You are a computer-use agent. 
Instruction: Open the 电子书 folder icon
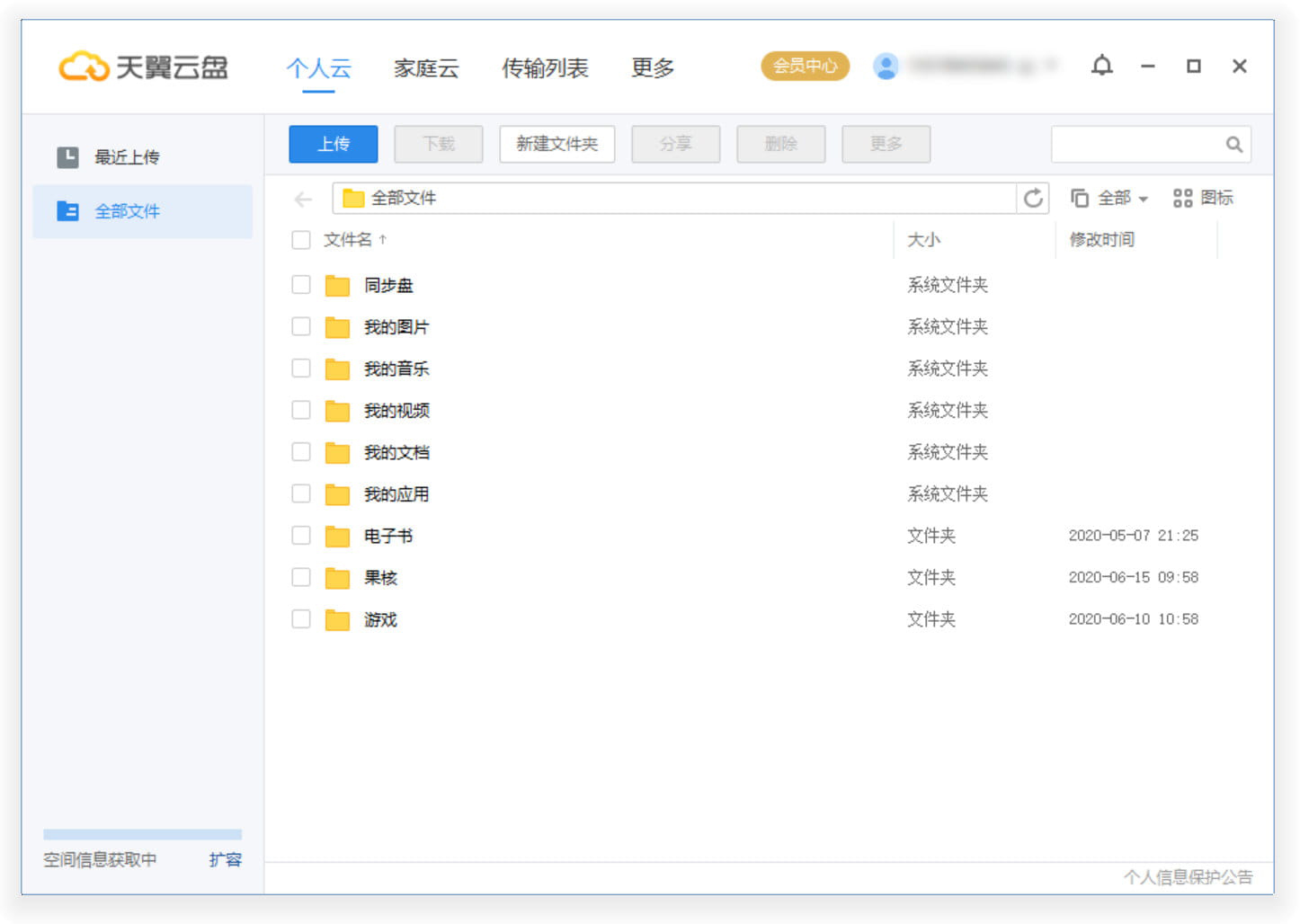337,537
